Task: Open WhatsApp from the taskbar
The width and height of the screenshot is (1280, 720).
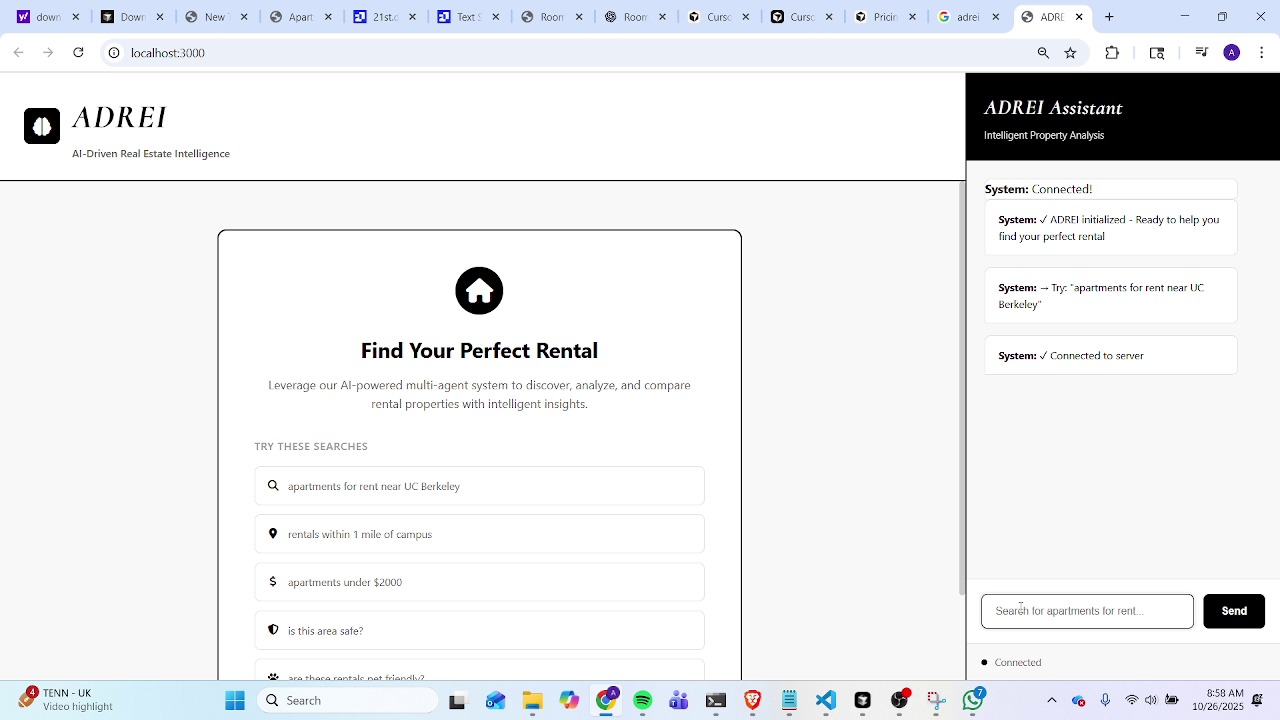Action: (x=973, y=701)
